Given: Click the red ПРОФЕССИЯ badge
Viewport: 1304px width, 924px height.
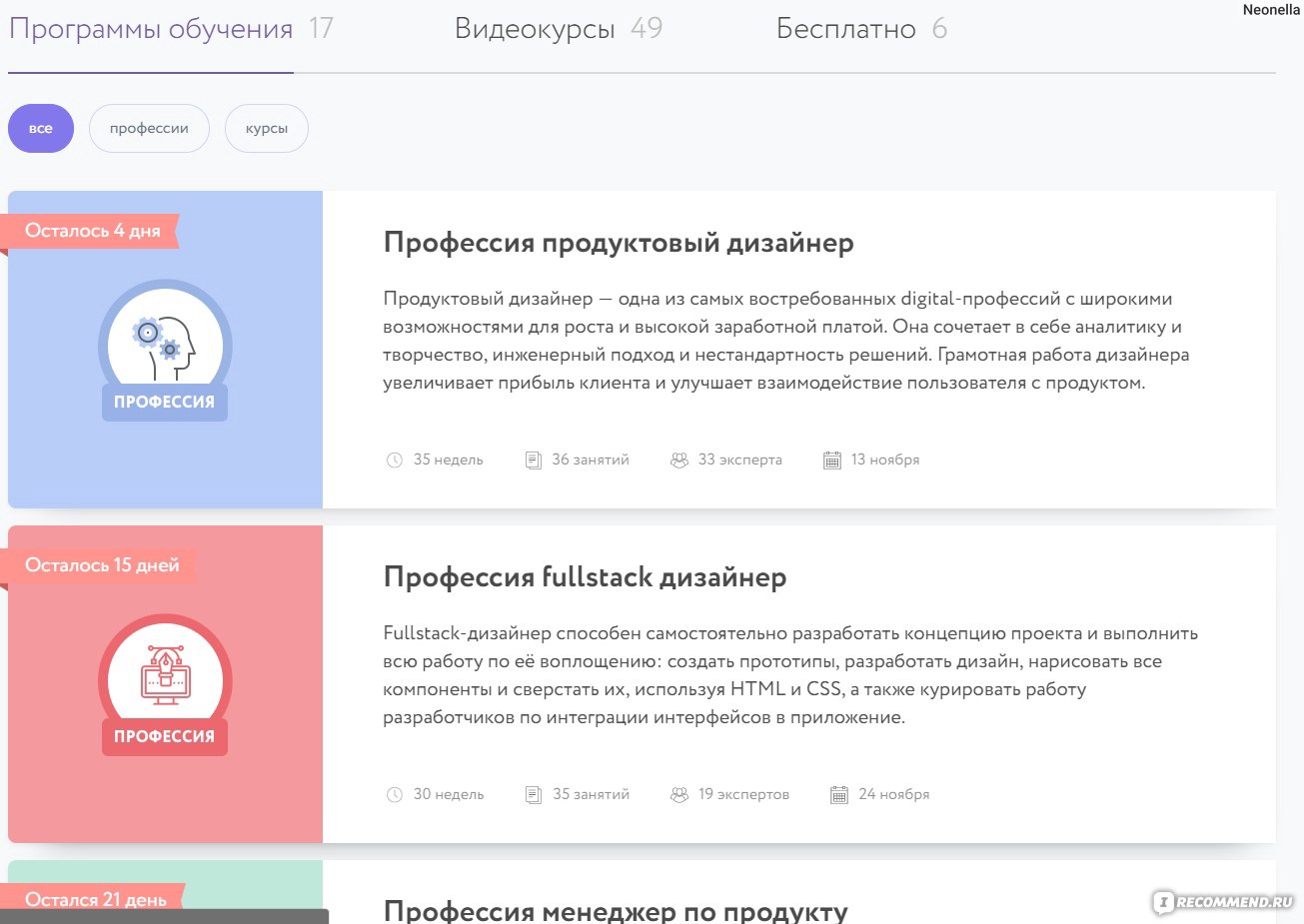Looking at the screenshot, I should tap(165, 736).
